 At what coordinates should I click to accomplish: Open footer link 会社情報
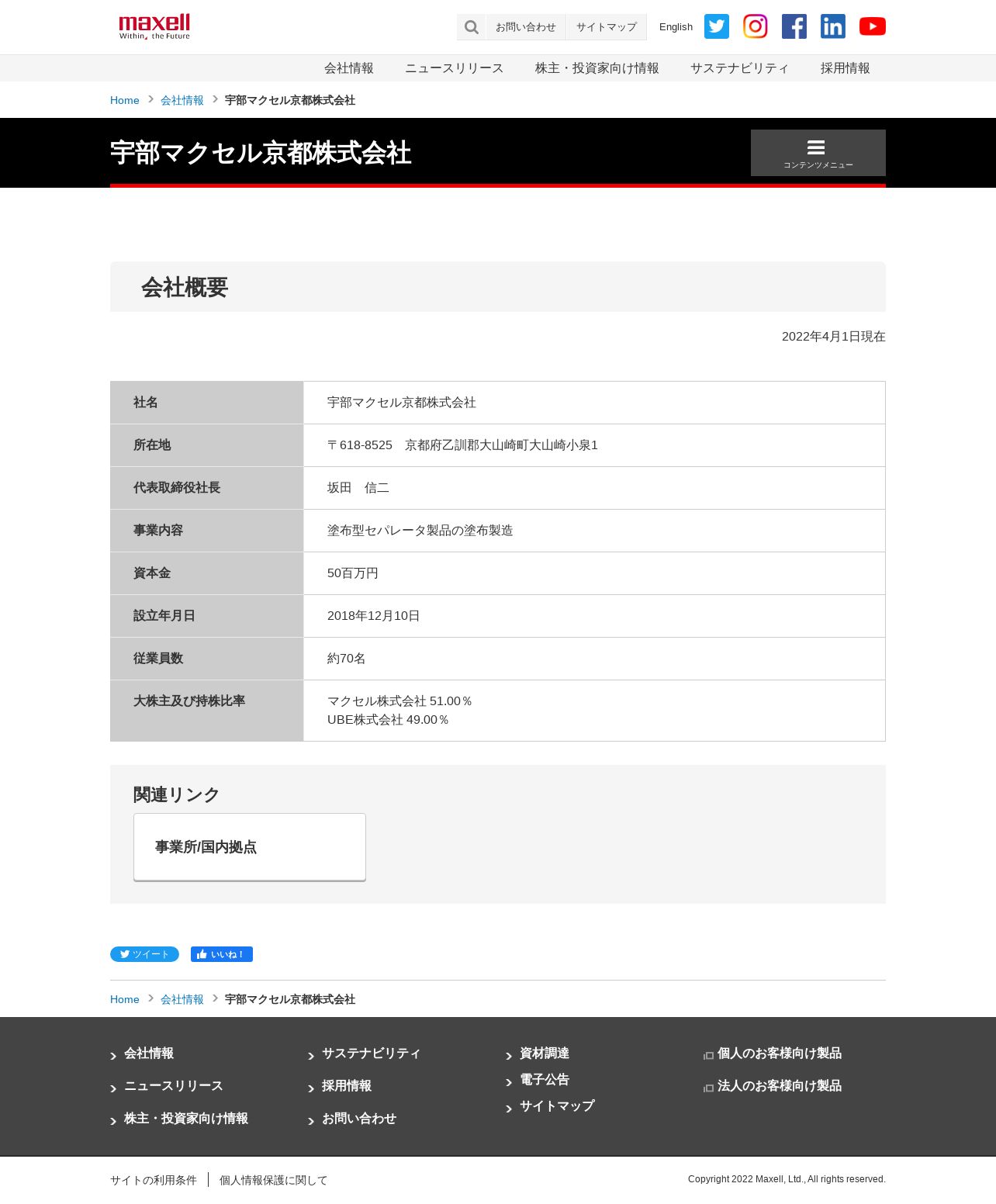pyautogui.click(x=149, y=1053)
